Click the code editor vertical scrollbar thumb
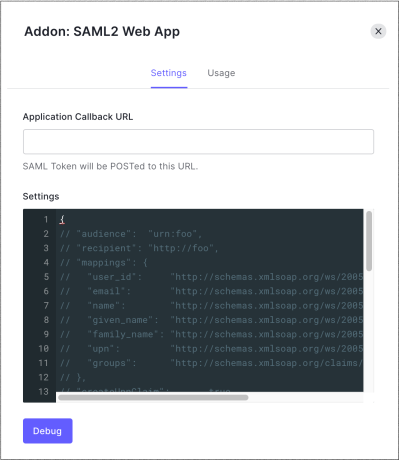400x460 pixels. point(369,241)
